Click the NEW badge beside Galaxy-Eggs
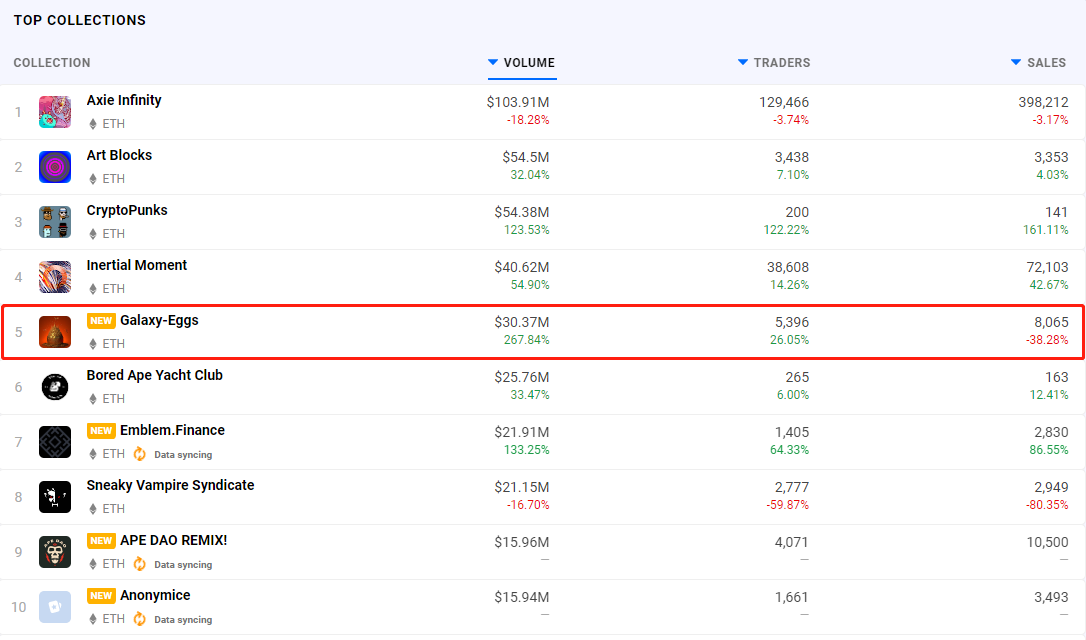Image resolution: width=1086 pixels, height=640 pixels. point(101,321)
